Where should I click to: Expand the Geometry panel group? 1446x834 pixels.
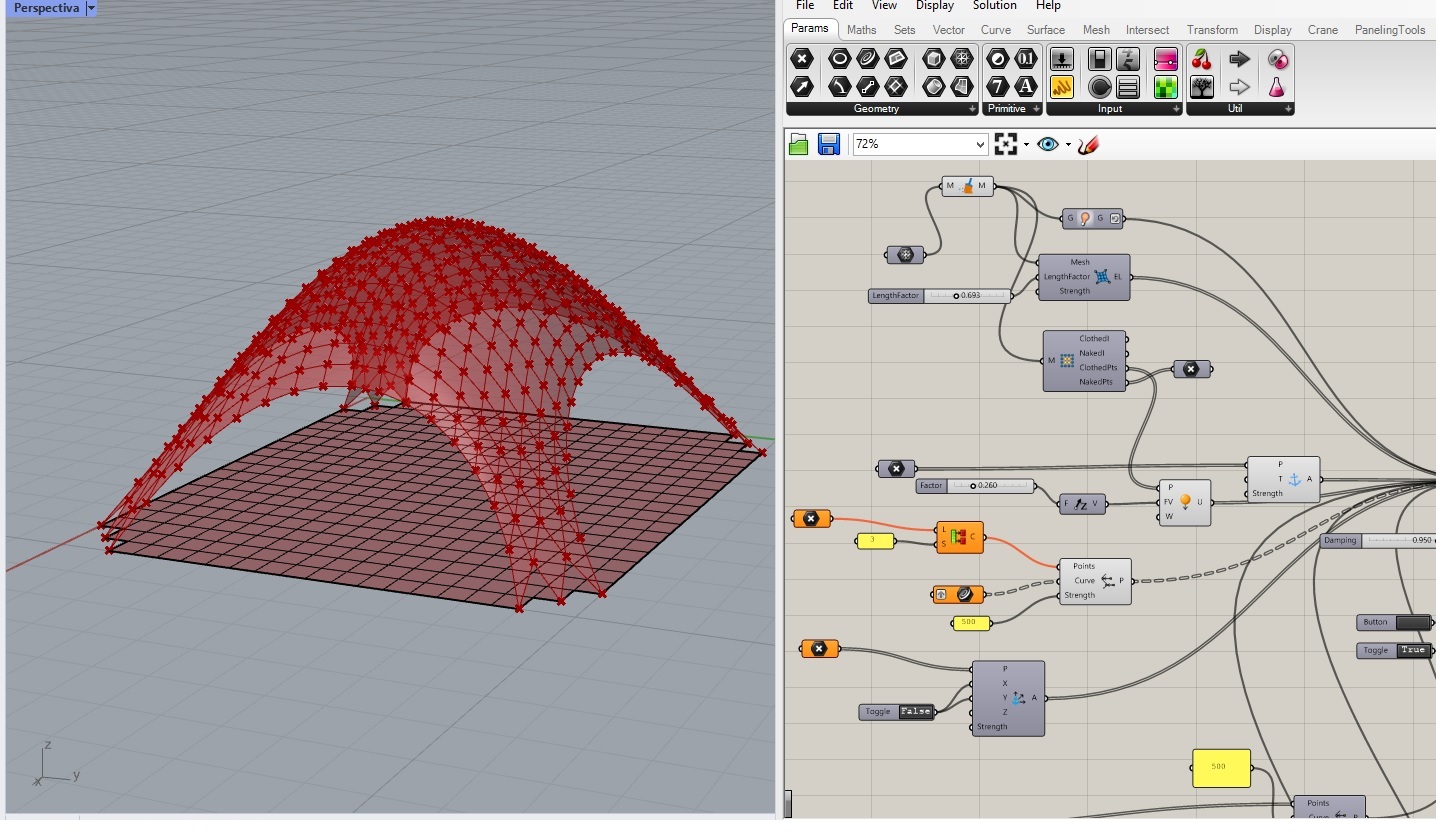(972, 109)
